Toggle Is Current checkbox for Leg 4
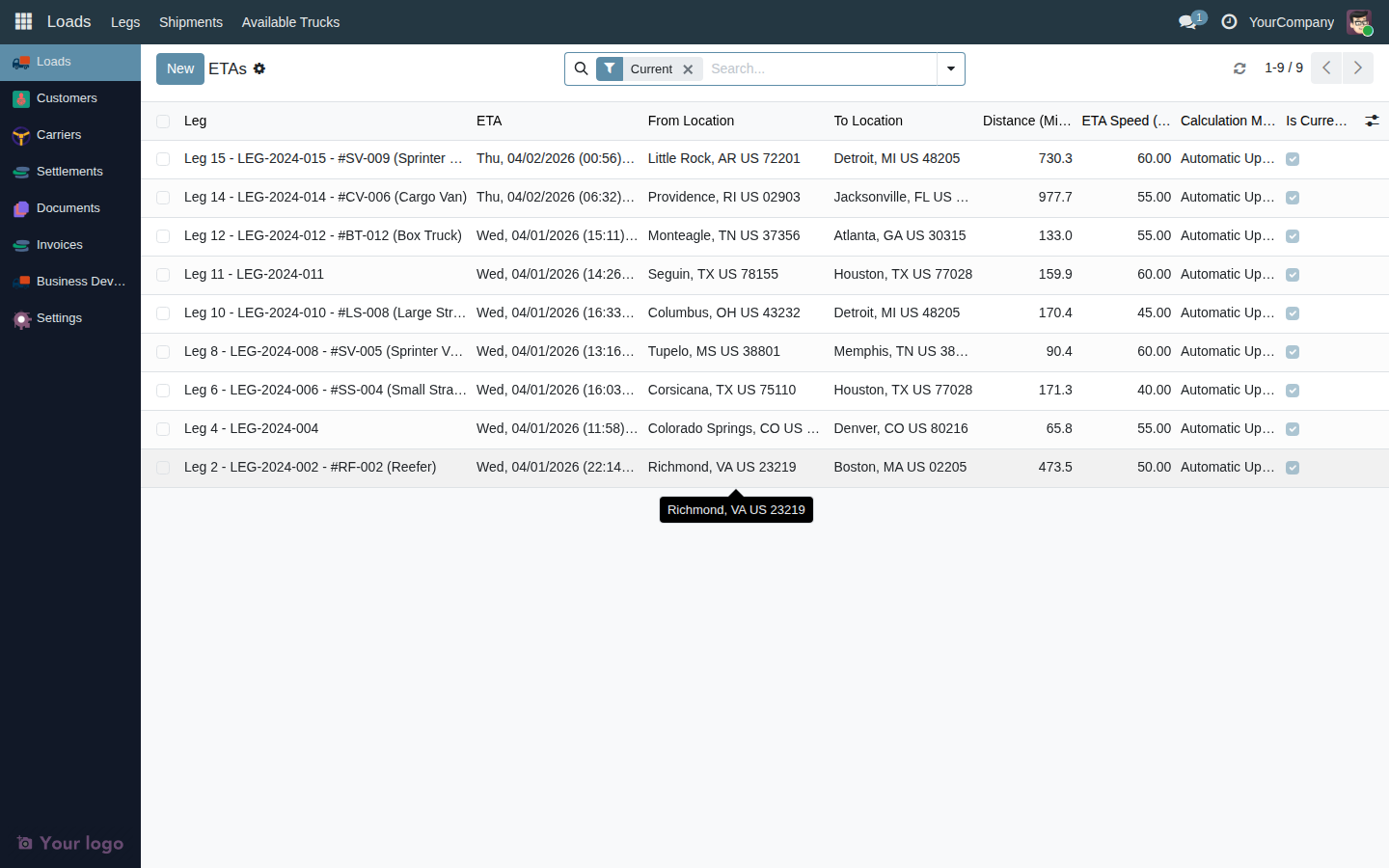 tap(1293, 429)
